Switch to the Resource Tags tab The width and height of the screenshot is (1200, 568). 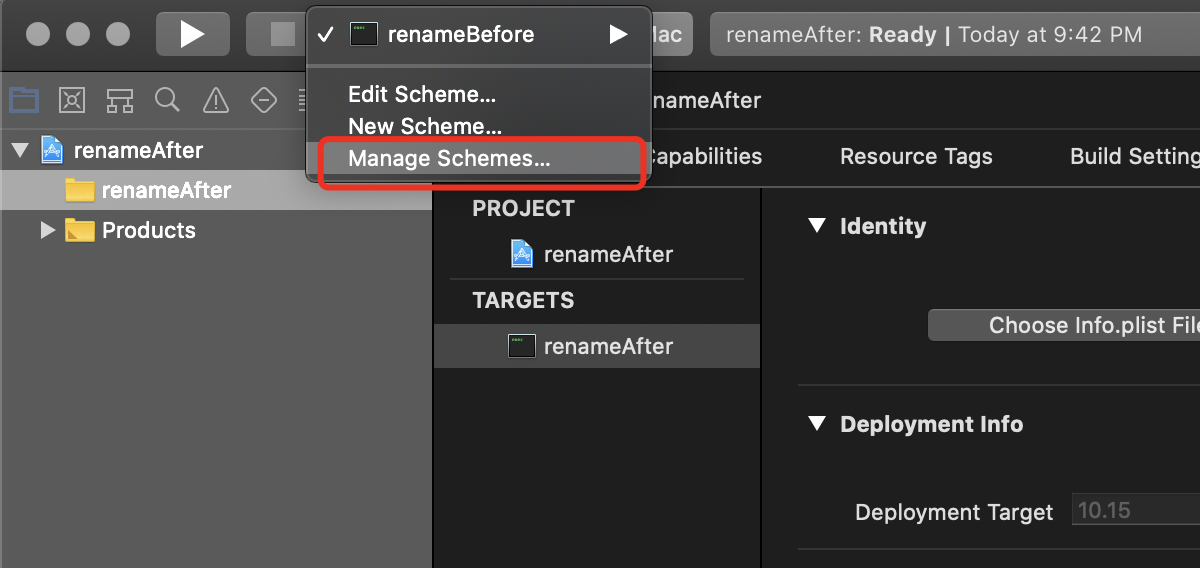coord(916,157)
